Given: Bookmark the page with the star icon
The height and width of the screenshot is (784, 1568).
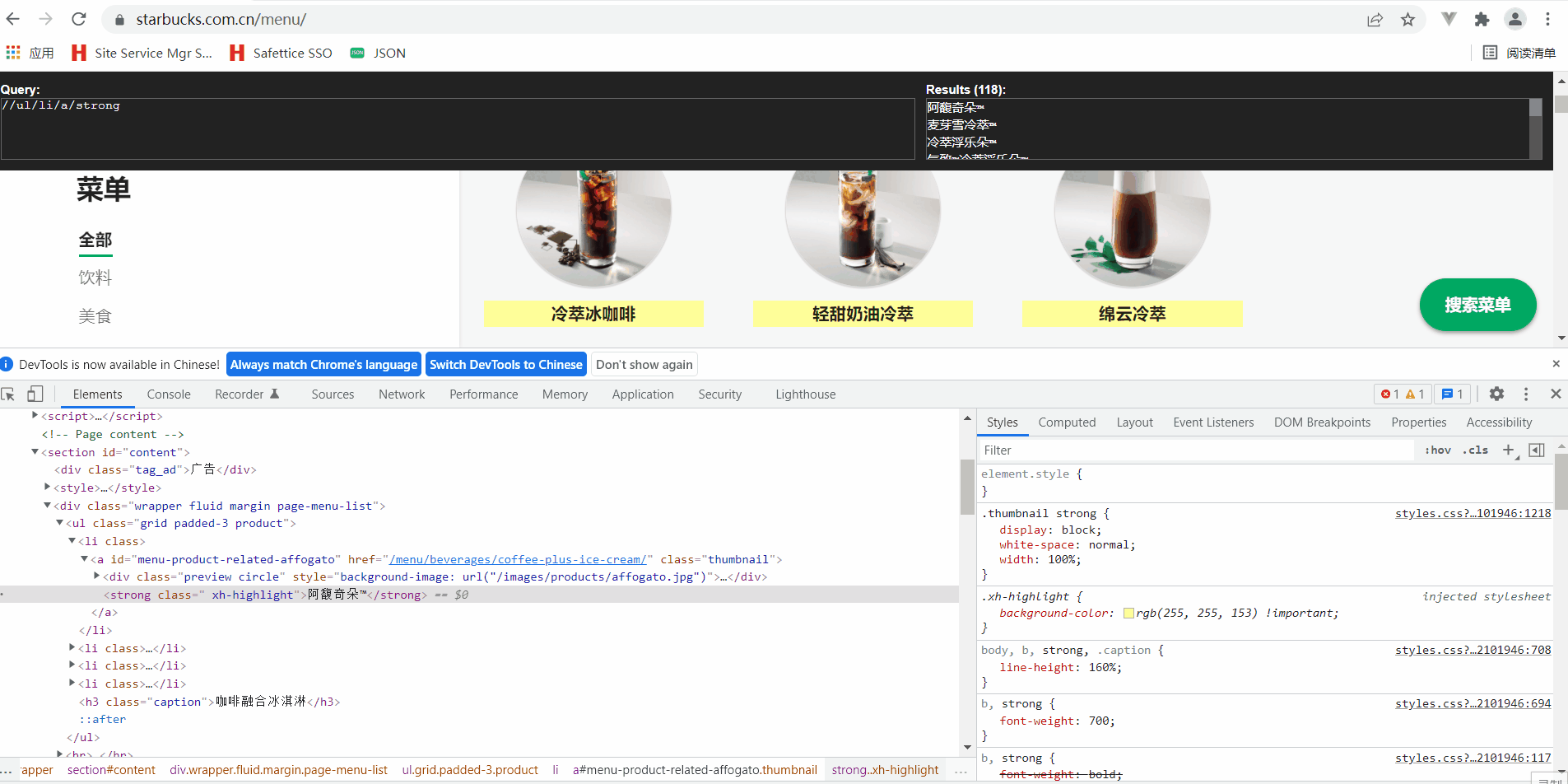Looking at the screenshot, I should click(x=1408, y=20).
